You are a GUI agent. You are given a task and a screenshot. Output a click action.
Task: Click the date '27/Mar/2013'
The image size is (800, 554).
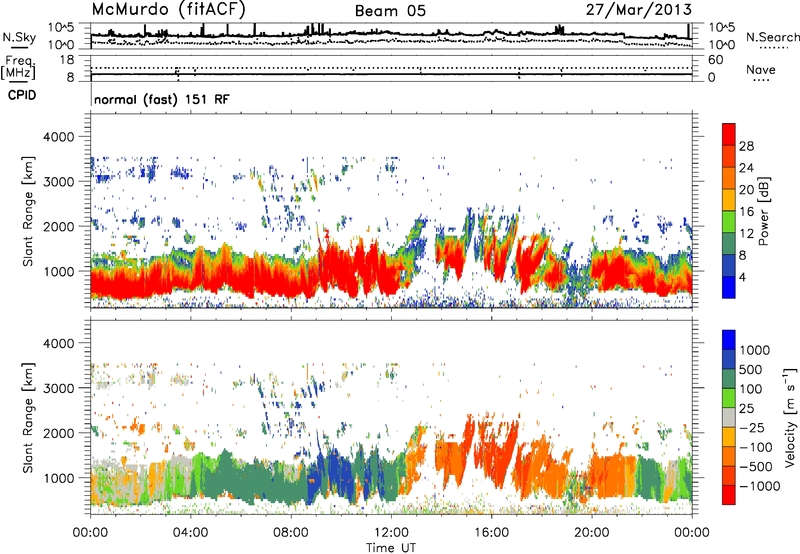639,10
